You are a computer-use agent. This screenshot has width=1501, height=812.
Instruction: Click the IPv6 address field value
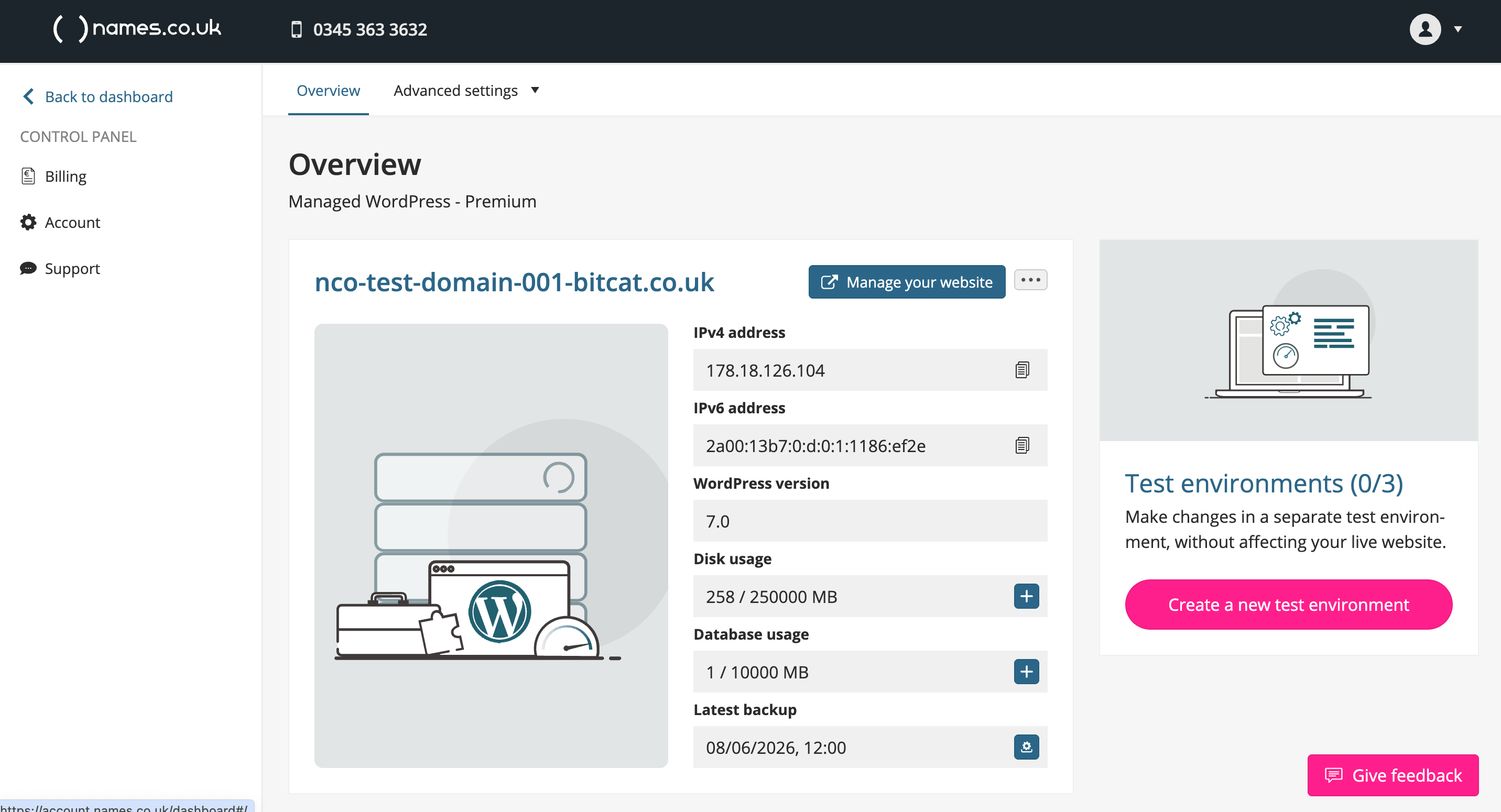[869, 445]
